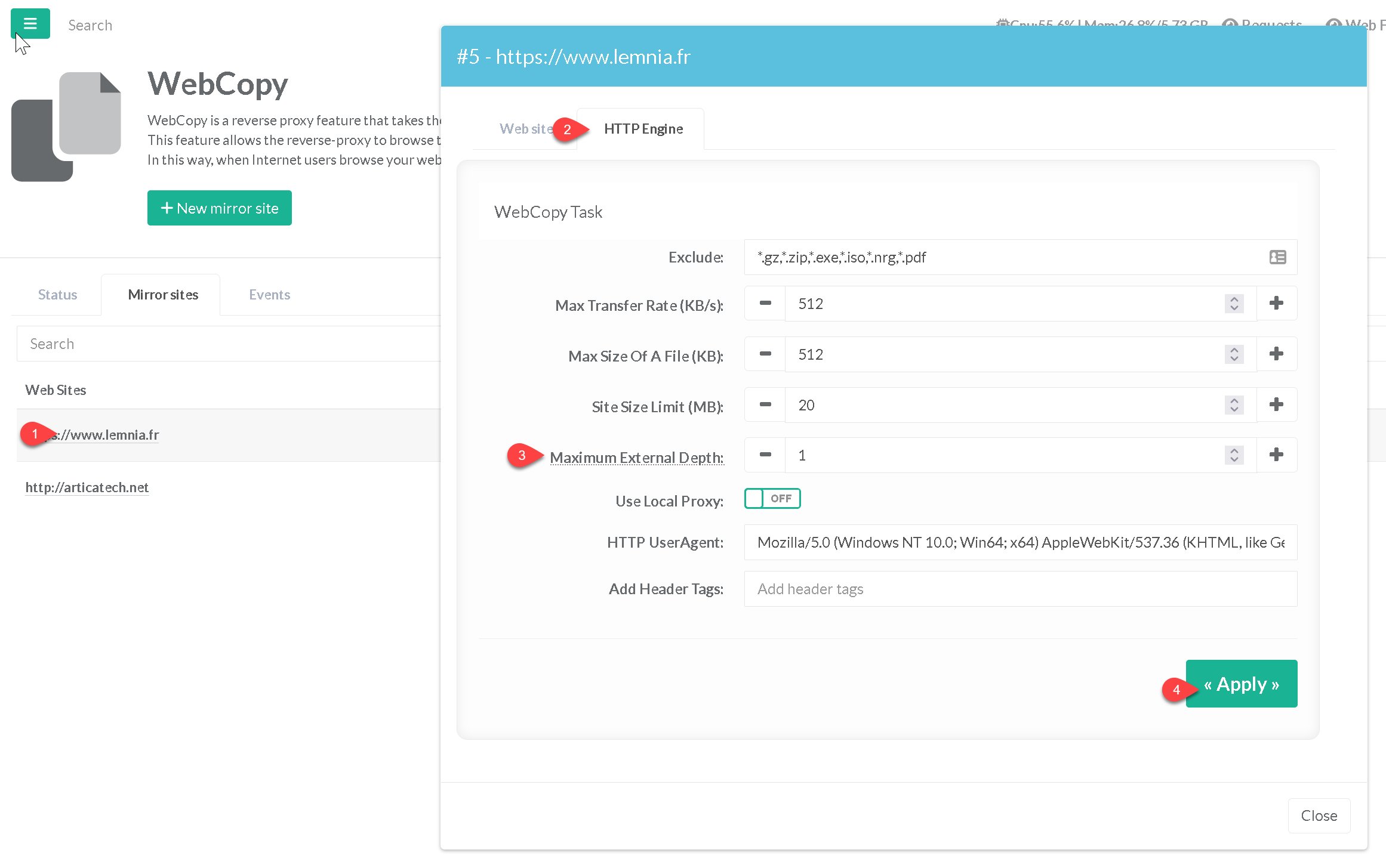This screenshot has width=1386, height=868.
Task: Toggle the Use Local Proxy switch
Action: click(772, 498)
